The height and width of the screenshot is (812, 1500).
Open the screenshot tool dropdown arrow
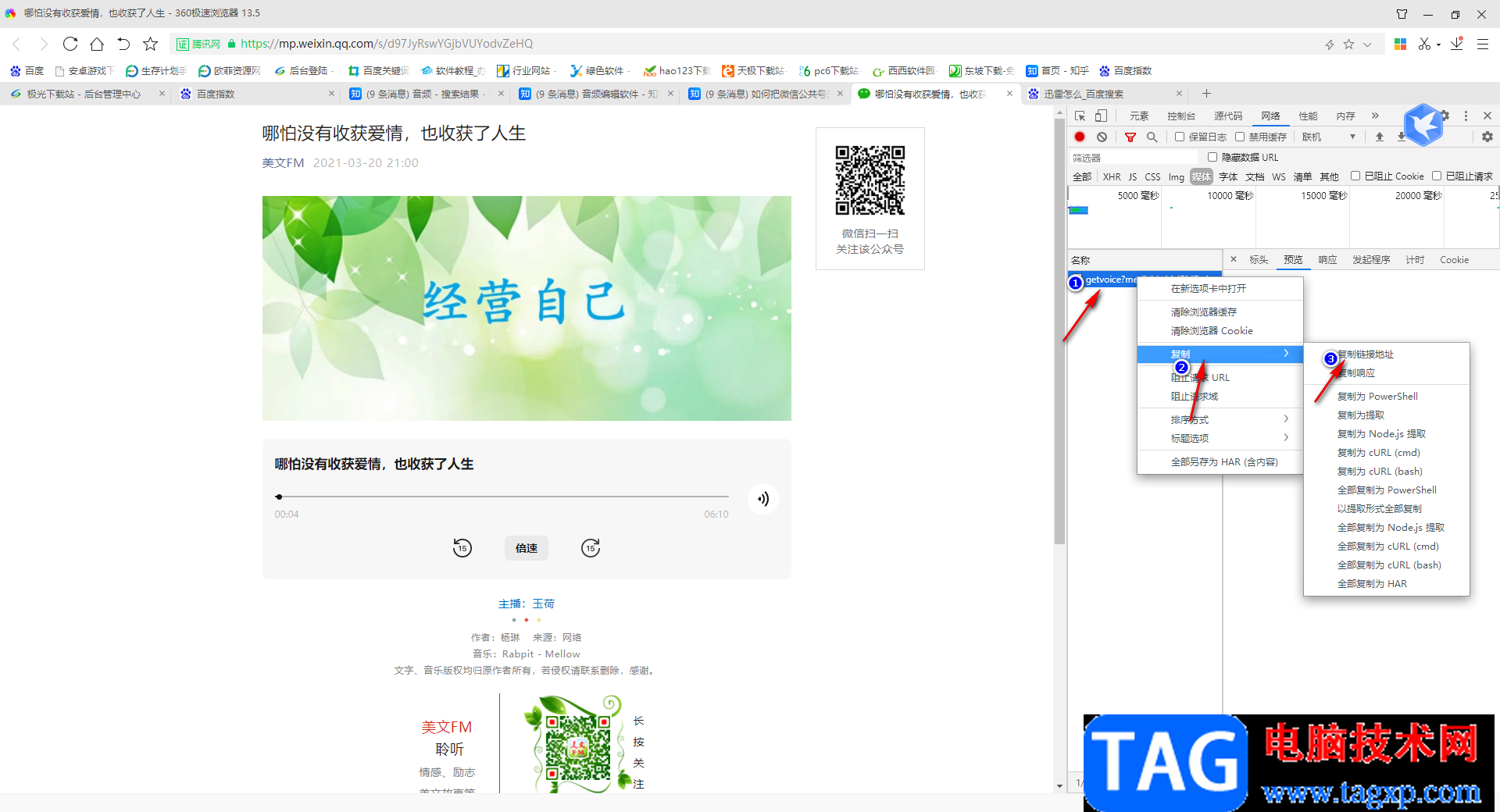[1438, 45]
